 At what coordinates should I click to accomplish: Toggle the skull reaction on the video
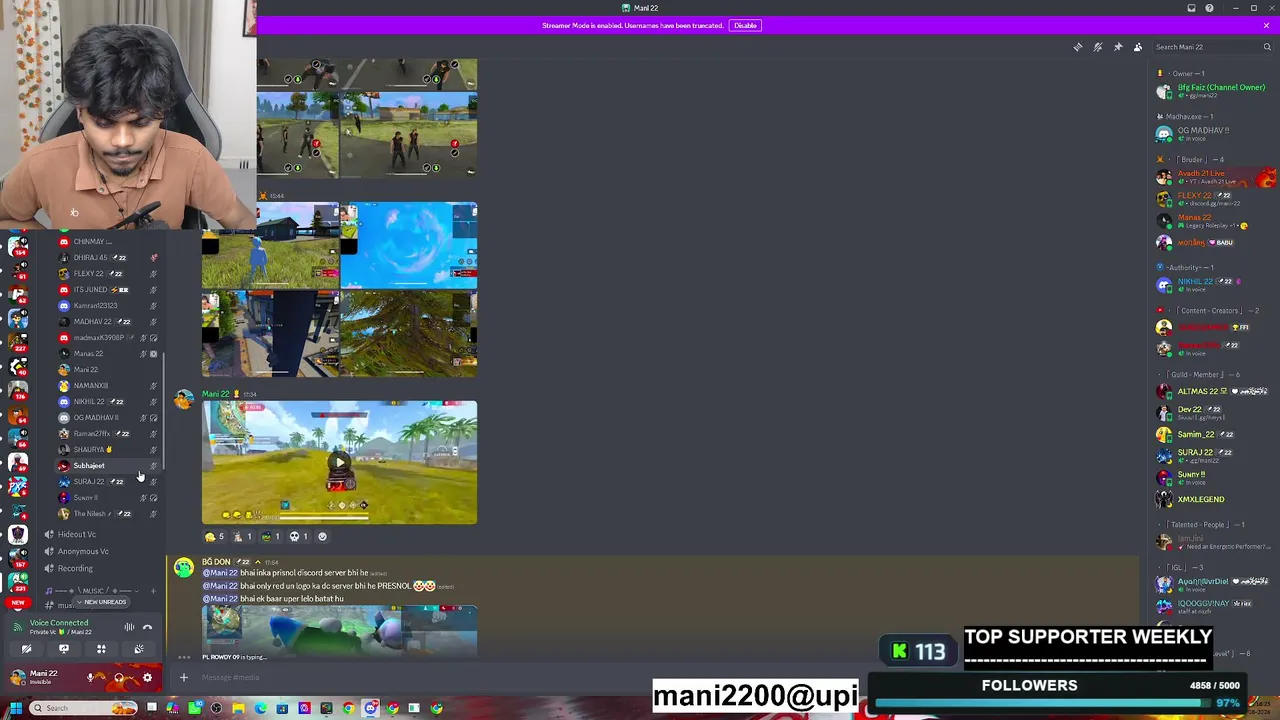pos(299,536)
